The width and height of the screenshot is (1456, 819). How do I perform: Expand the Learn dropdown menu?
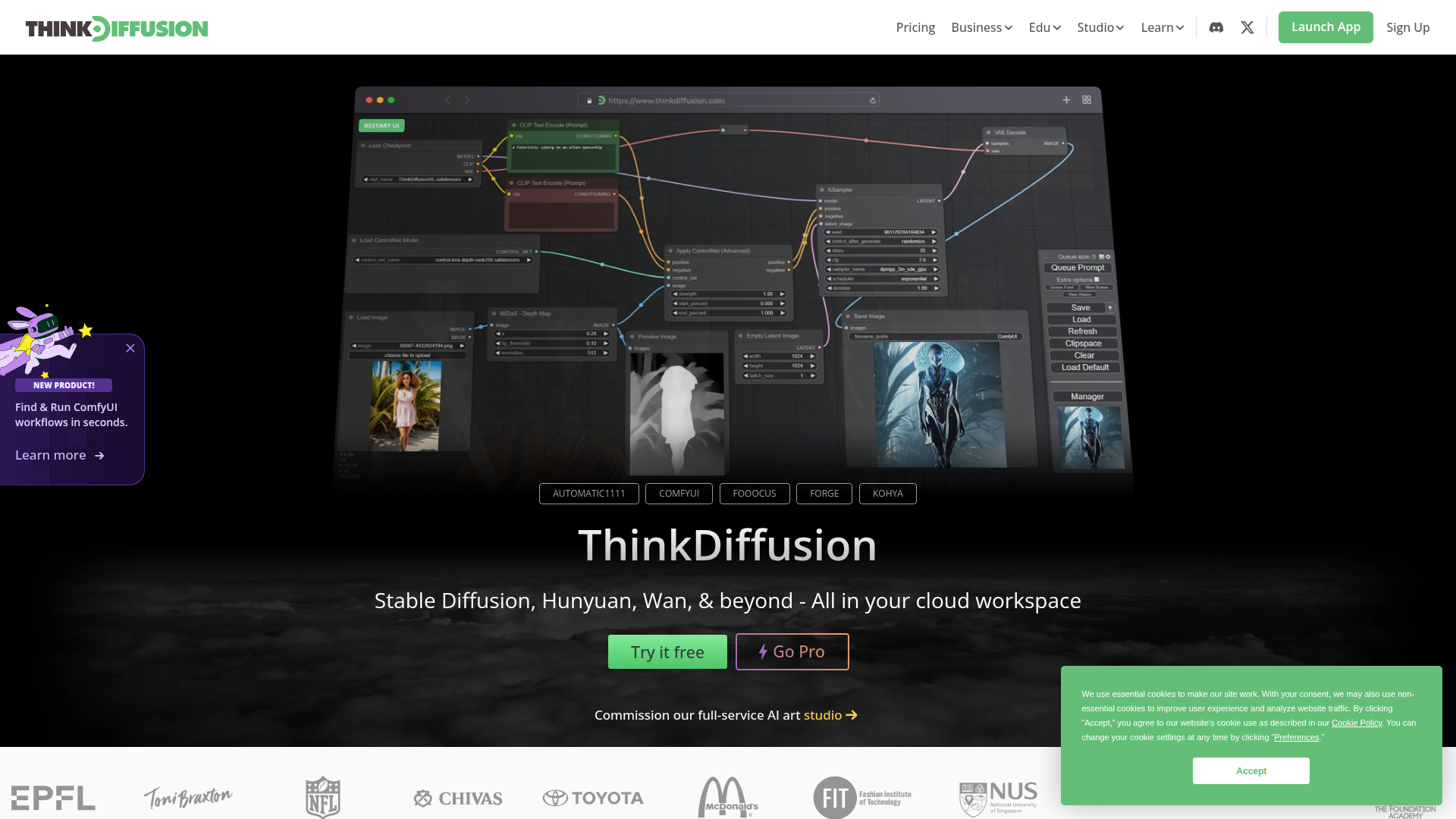1163,27
